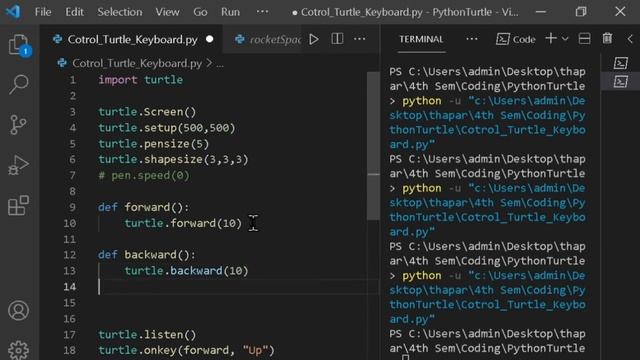
Task: Click 'import turtle' on line 1
Action: 140,80
